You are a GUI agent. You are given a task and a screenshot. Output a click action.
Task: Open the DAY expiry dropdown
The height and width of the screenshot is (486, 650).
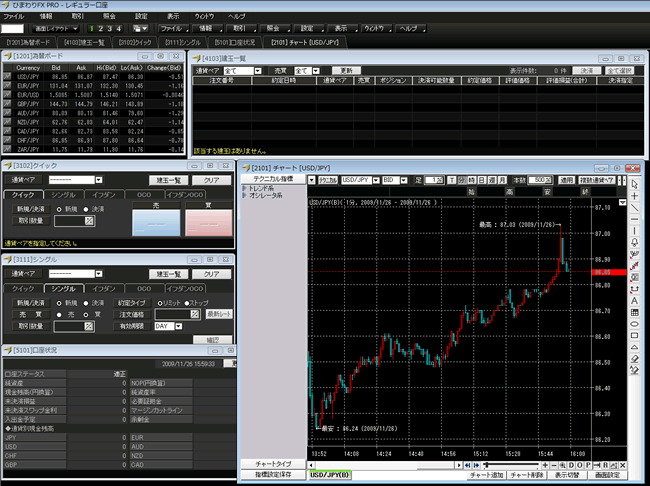tap(179, 326)
